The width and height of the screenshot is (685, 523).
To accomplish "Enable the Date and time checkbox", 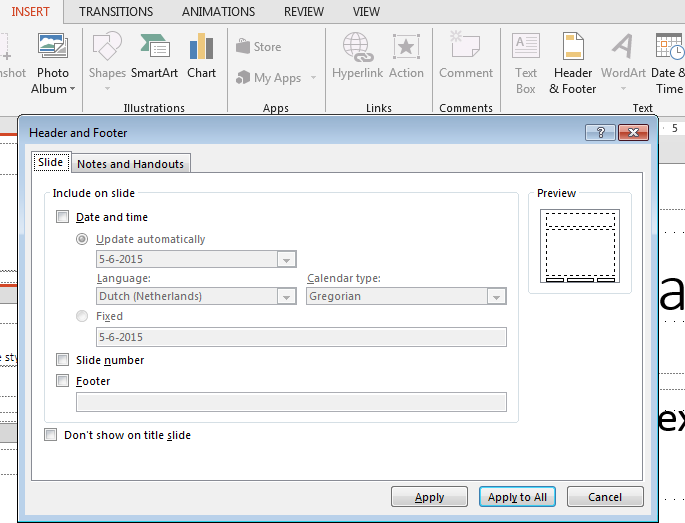I will 63,217.
